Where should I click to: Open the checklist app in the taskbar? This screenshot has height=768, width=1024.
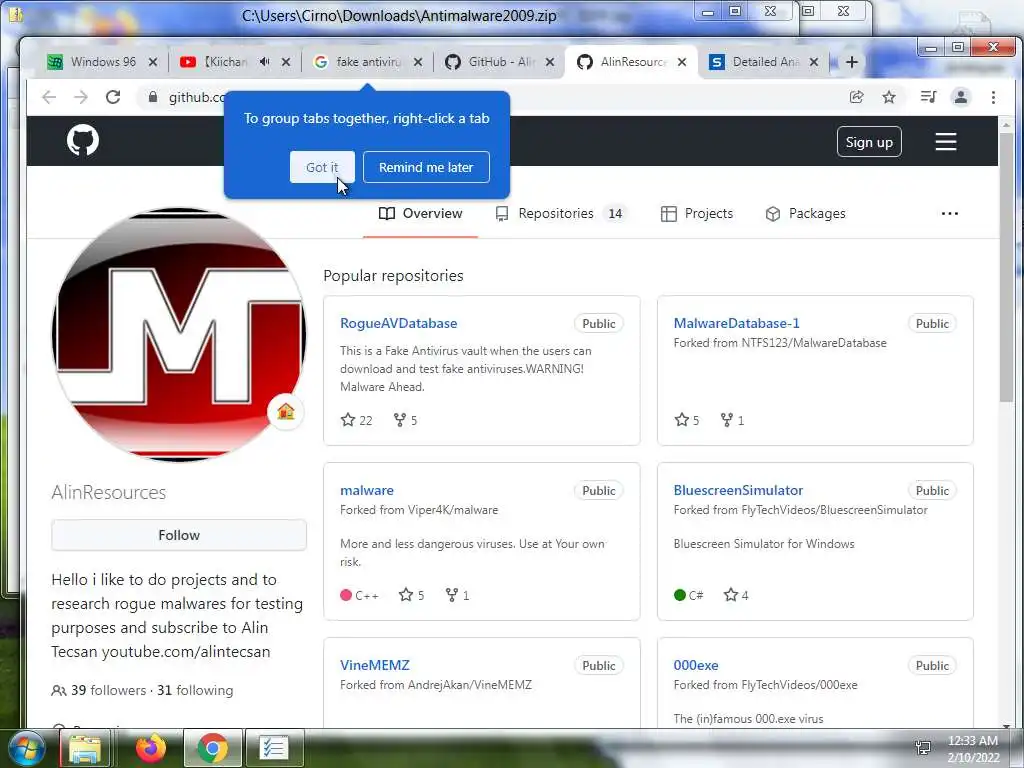click(x=274, y=748)
